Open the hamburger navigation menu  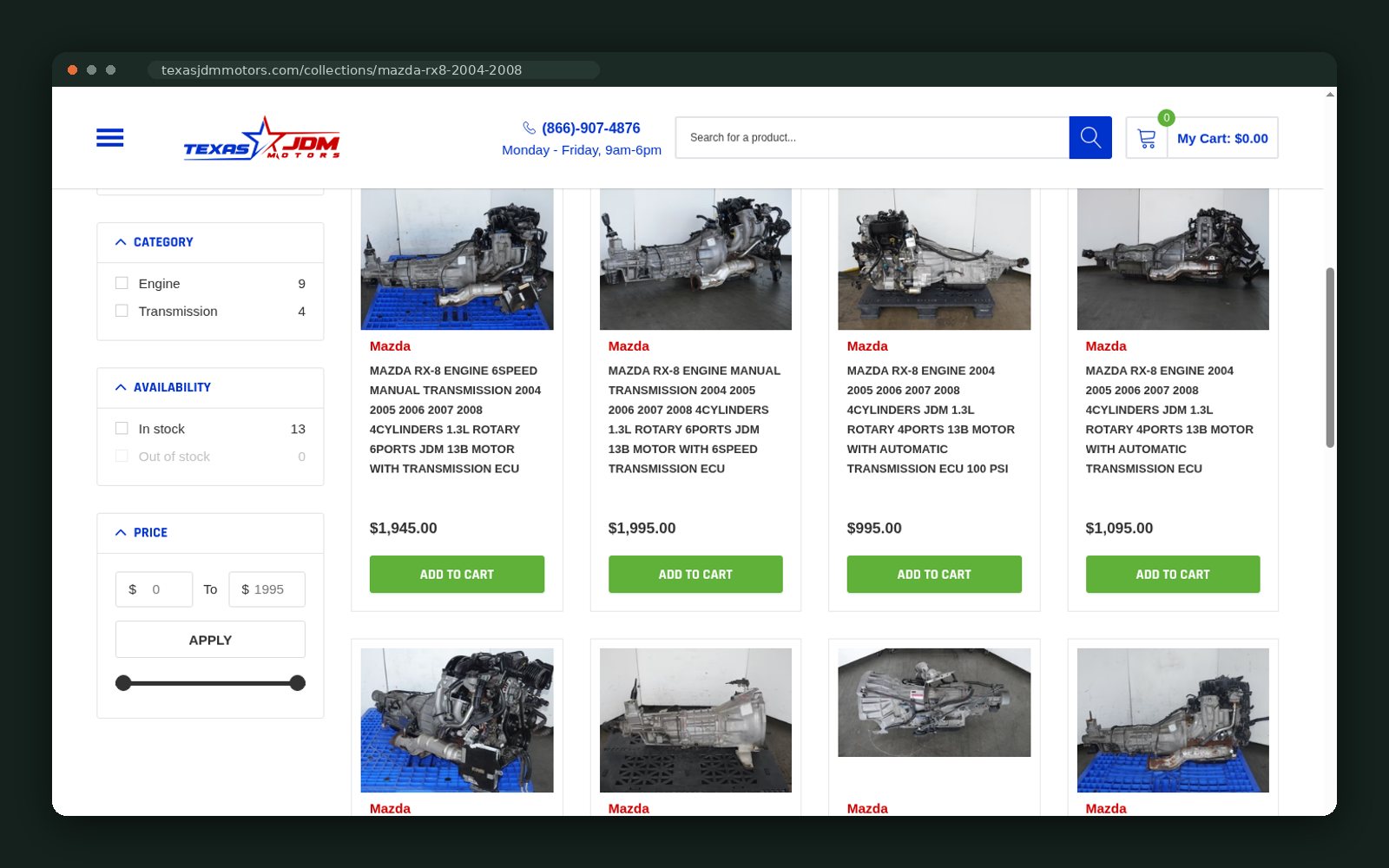[x=109, y=137]
